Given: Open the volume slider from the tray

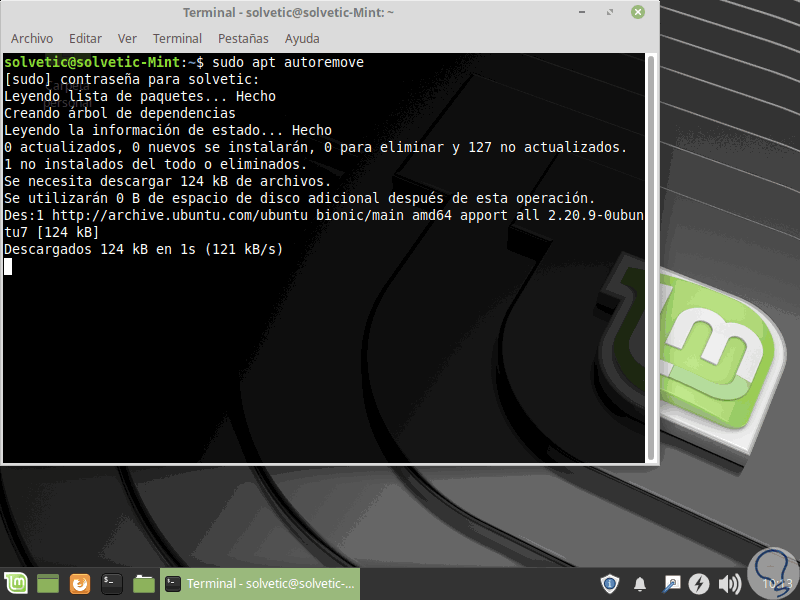Looking at the screenshot, I should pos(729,583).
